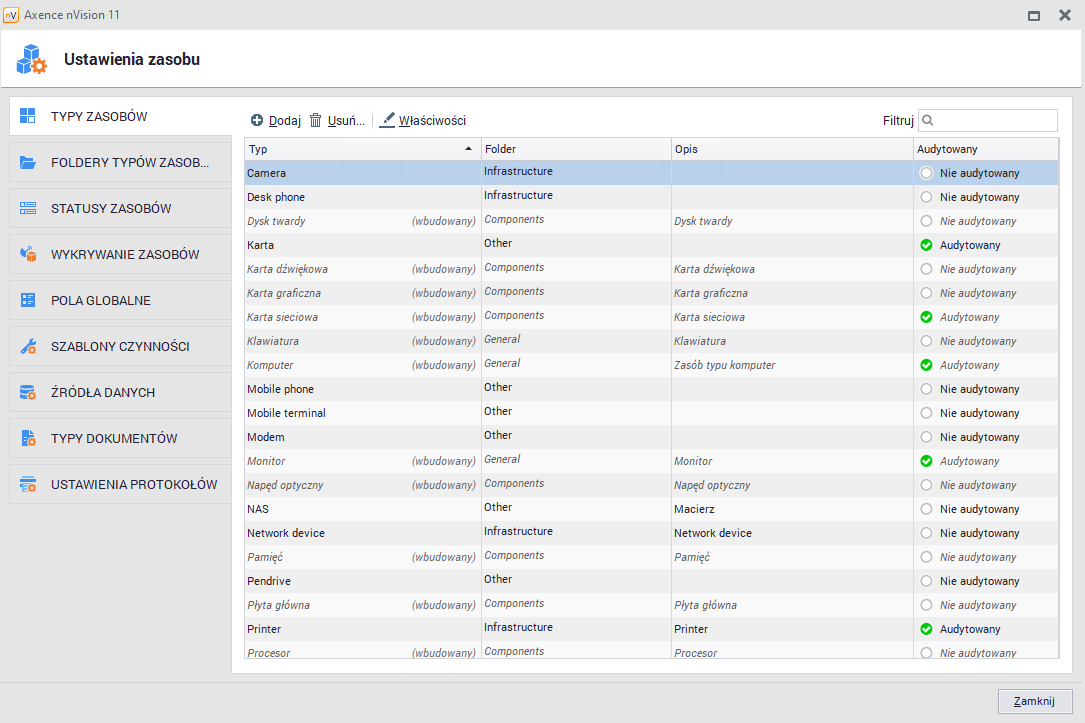Toggle audit status for Printer row

pyautogui.click(x=926, y=629)
